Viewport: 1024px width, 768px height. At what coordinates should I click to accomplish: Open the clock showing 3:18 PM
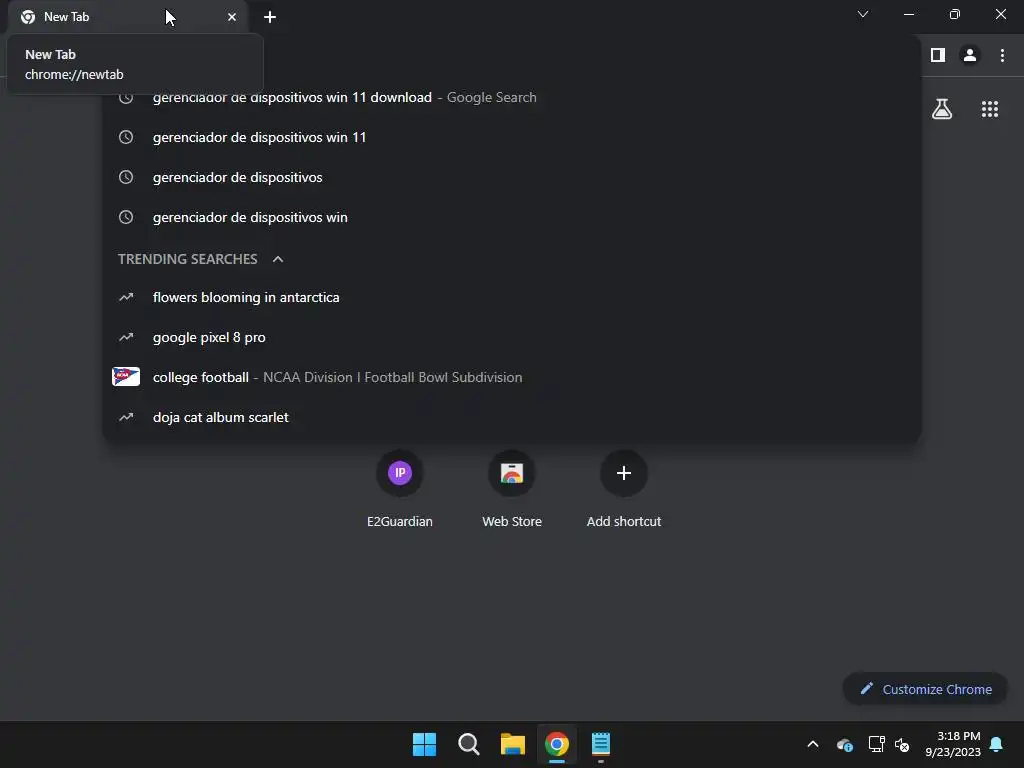click(953, 744)
